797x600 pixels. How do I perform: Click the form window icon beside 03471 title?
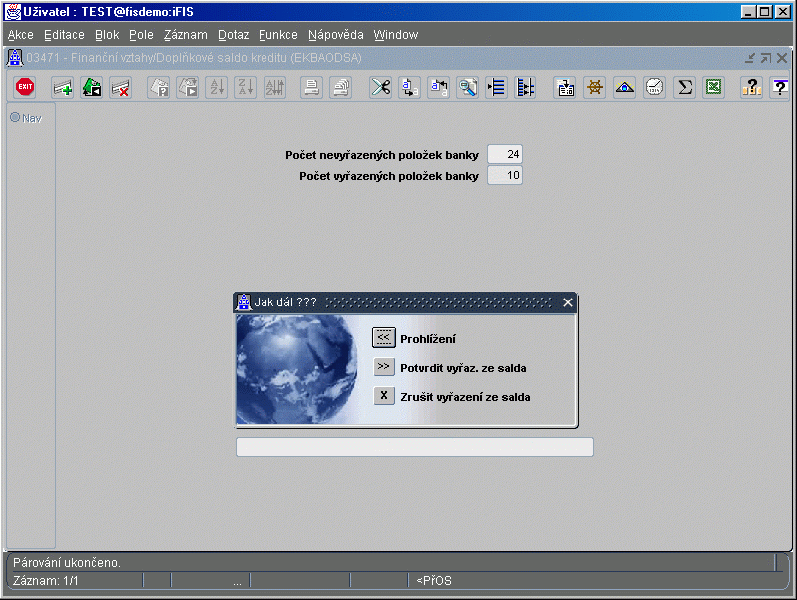click(x=15, y=58)
